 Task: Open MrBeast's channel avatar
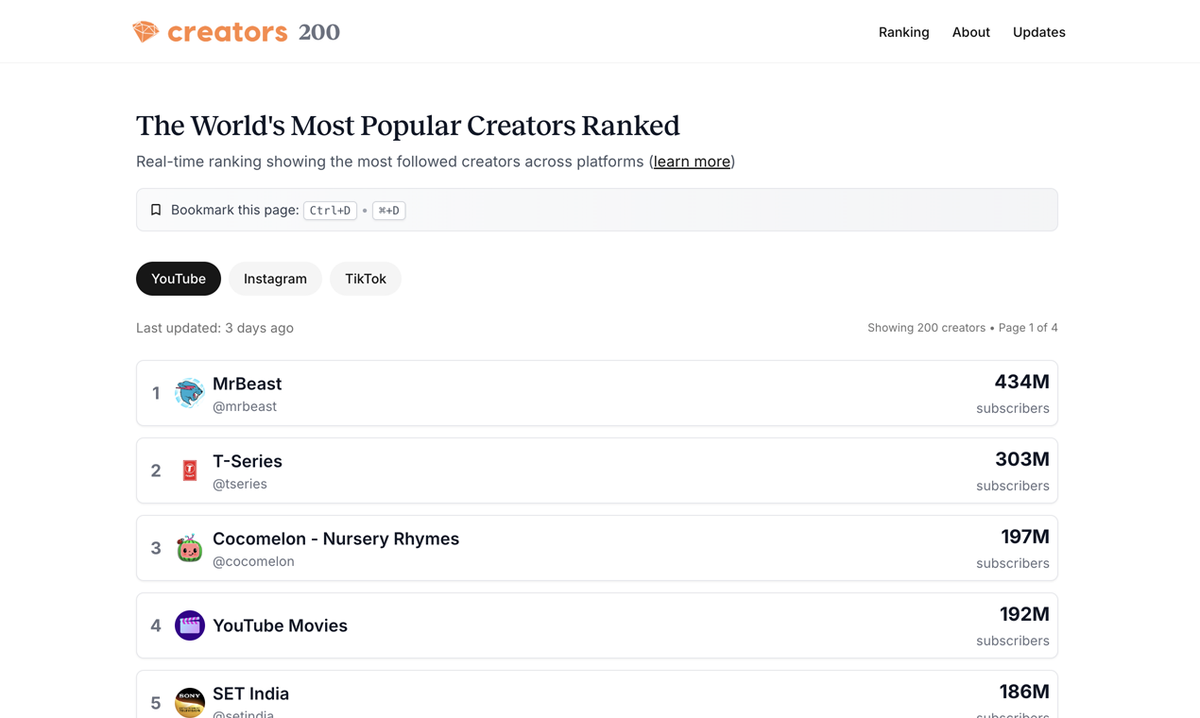[x=189, y=393]
